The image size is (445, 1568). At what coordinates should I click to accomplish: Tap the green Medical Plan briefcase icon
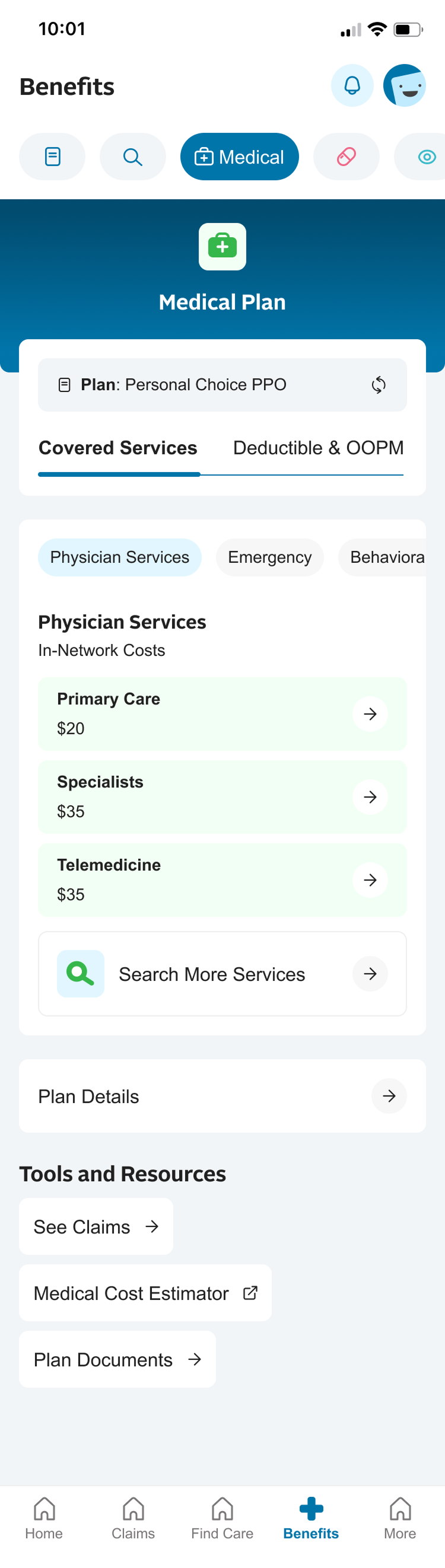(222, 247)
